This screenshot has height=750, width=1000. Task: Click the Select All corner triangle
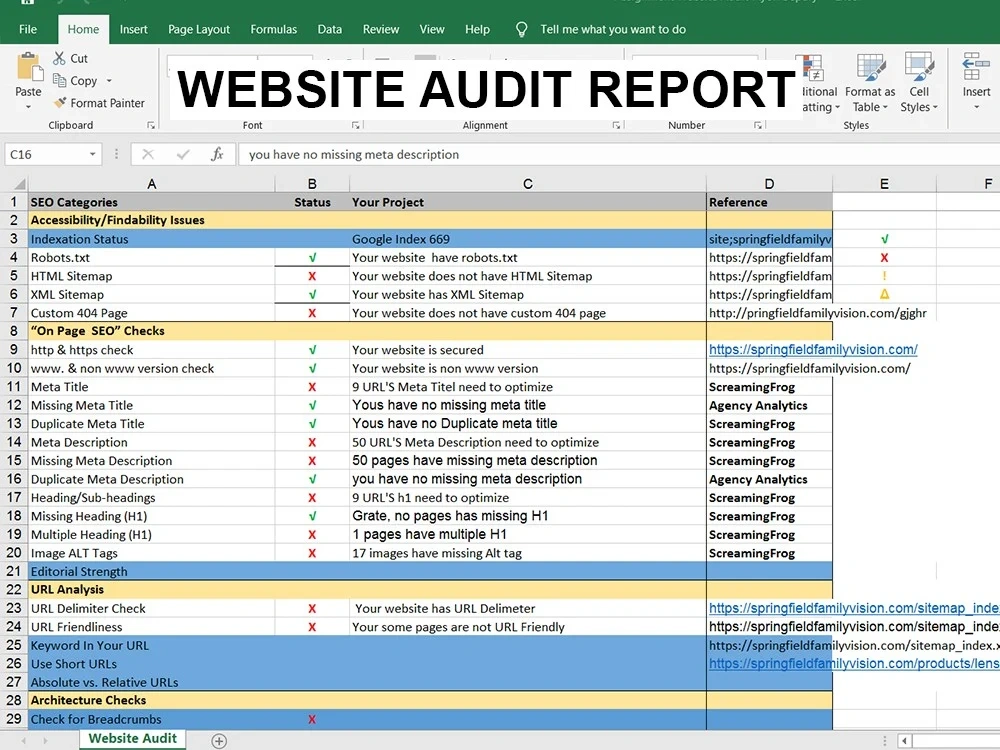click(x=20, y=184)
